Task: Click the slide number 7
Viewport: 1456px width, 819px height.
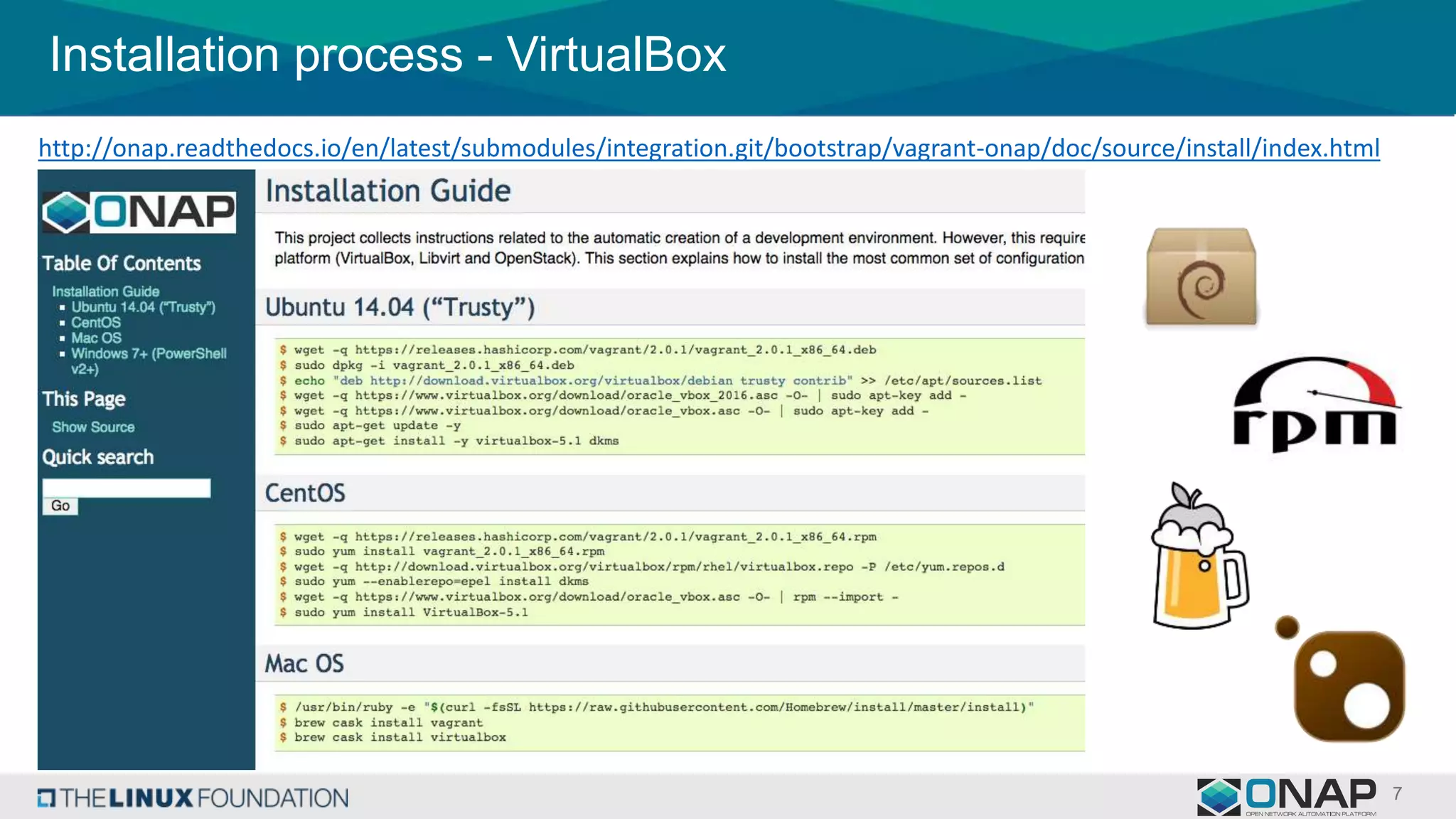Action: 1397,794
